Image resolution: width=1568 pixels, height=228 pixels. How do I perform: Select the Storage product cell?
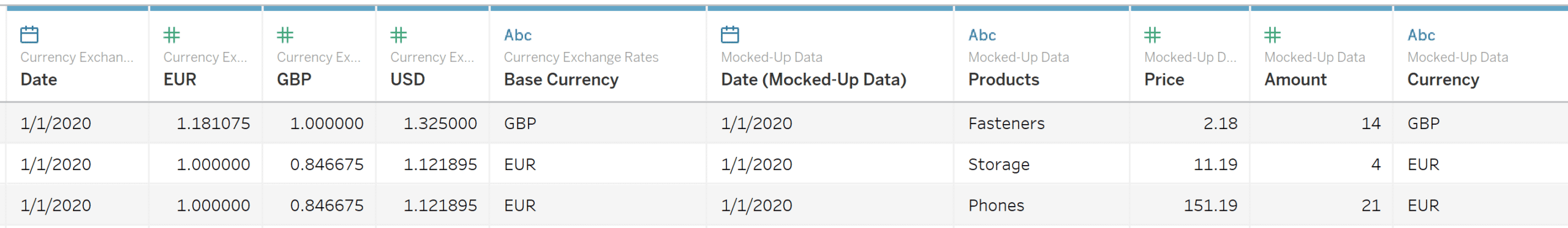998,164
